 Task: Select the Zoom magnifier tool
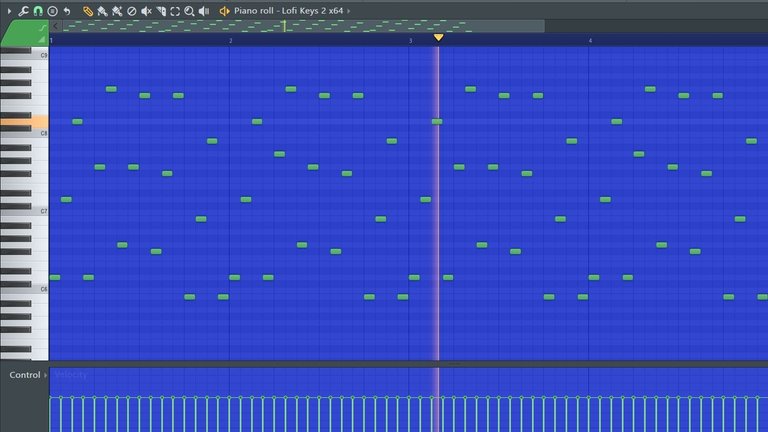[x=189, y=11]
